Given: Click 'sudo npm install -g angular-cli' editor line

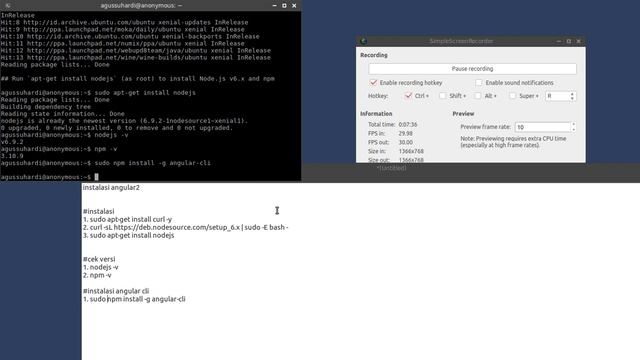Looking at the screenshot, I should [x=134, y=299].
